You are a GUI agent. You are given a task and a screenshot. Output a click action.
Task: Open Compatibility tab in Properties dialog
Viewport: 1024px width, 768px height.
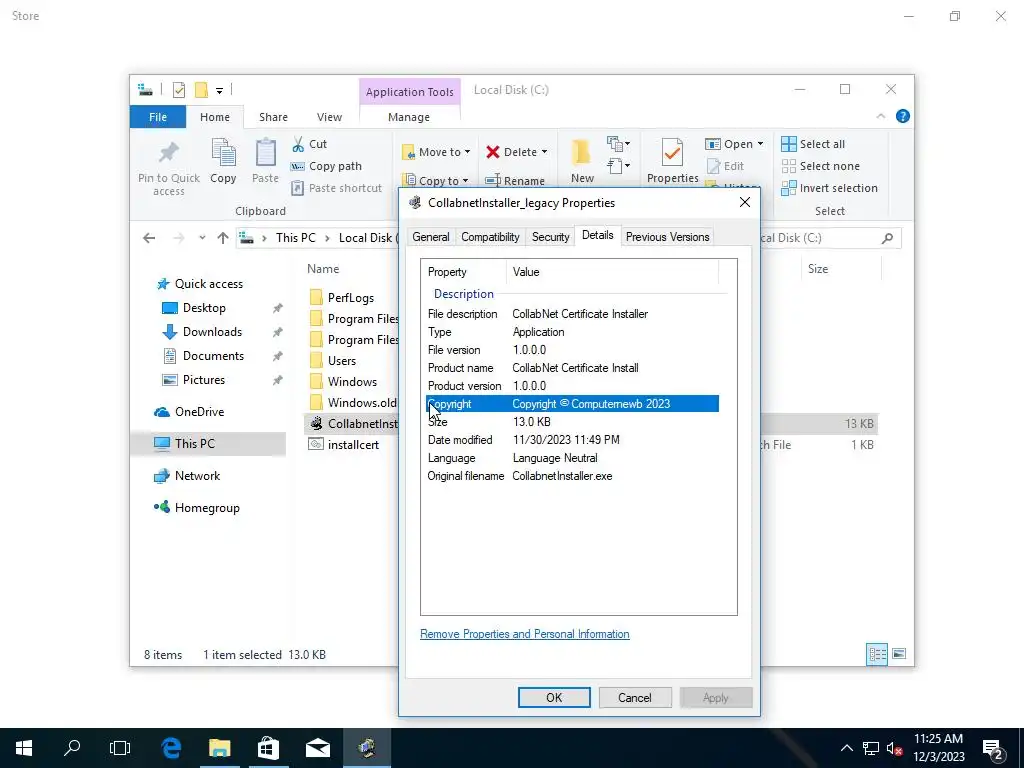point(490,237)
